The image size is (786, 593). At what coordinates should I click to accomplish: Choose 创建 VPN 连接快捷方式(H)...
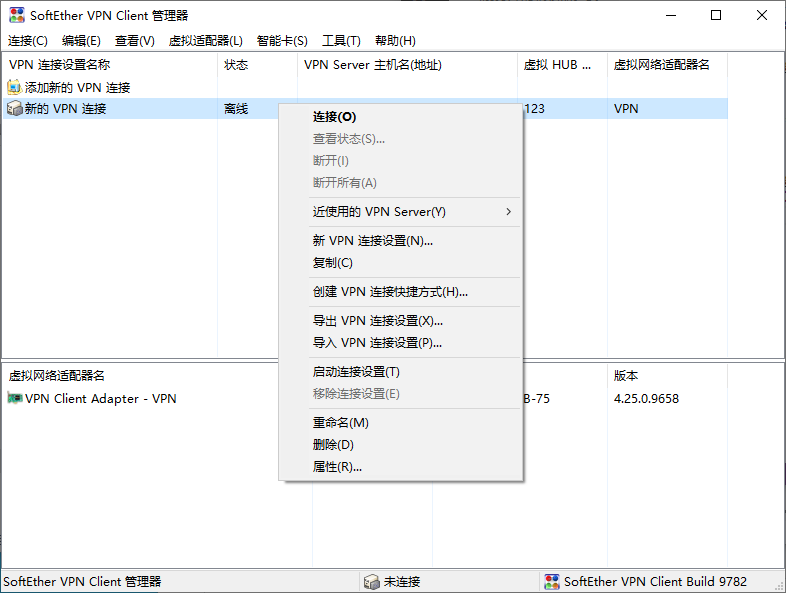pos(400,292)
